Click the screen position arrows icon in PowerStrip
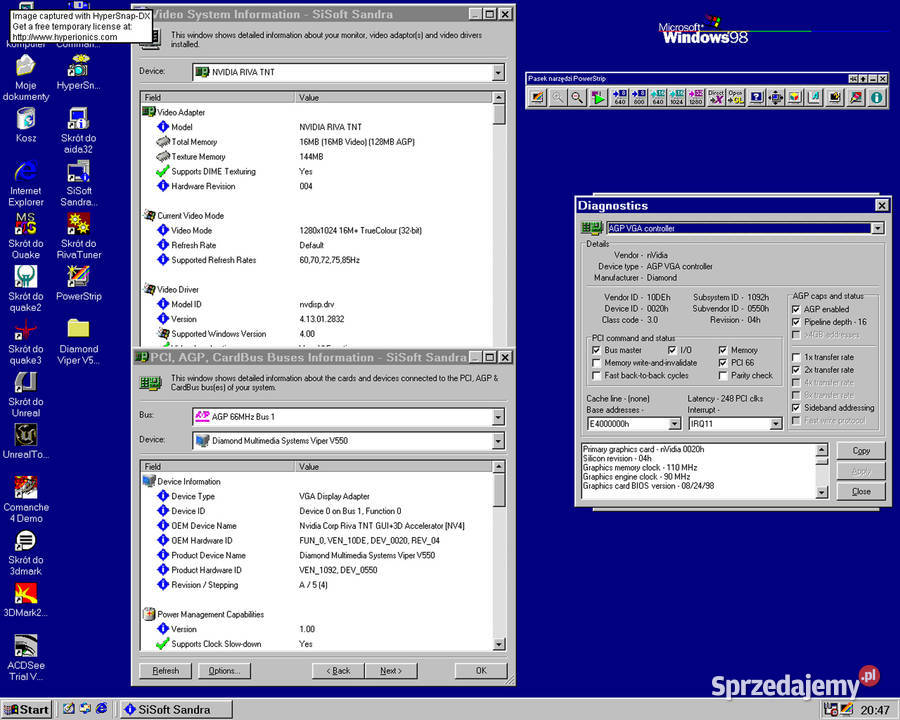The width and height of the screenshot is (900, 720). click(775, 97)
